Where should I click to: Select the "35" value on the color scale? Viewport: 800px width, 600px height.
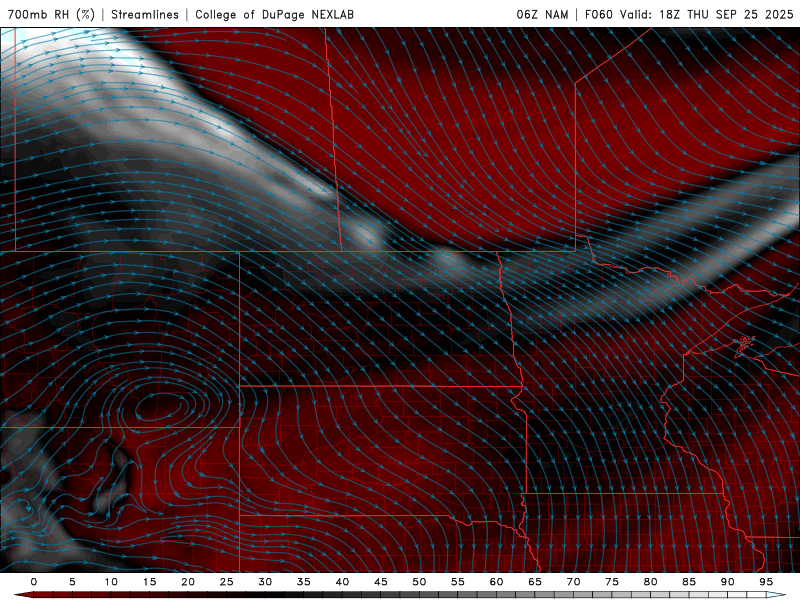coord(304,582)
